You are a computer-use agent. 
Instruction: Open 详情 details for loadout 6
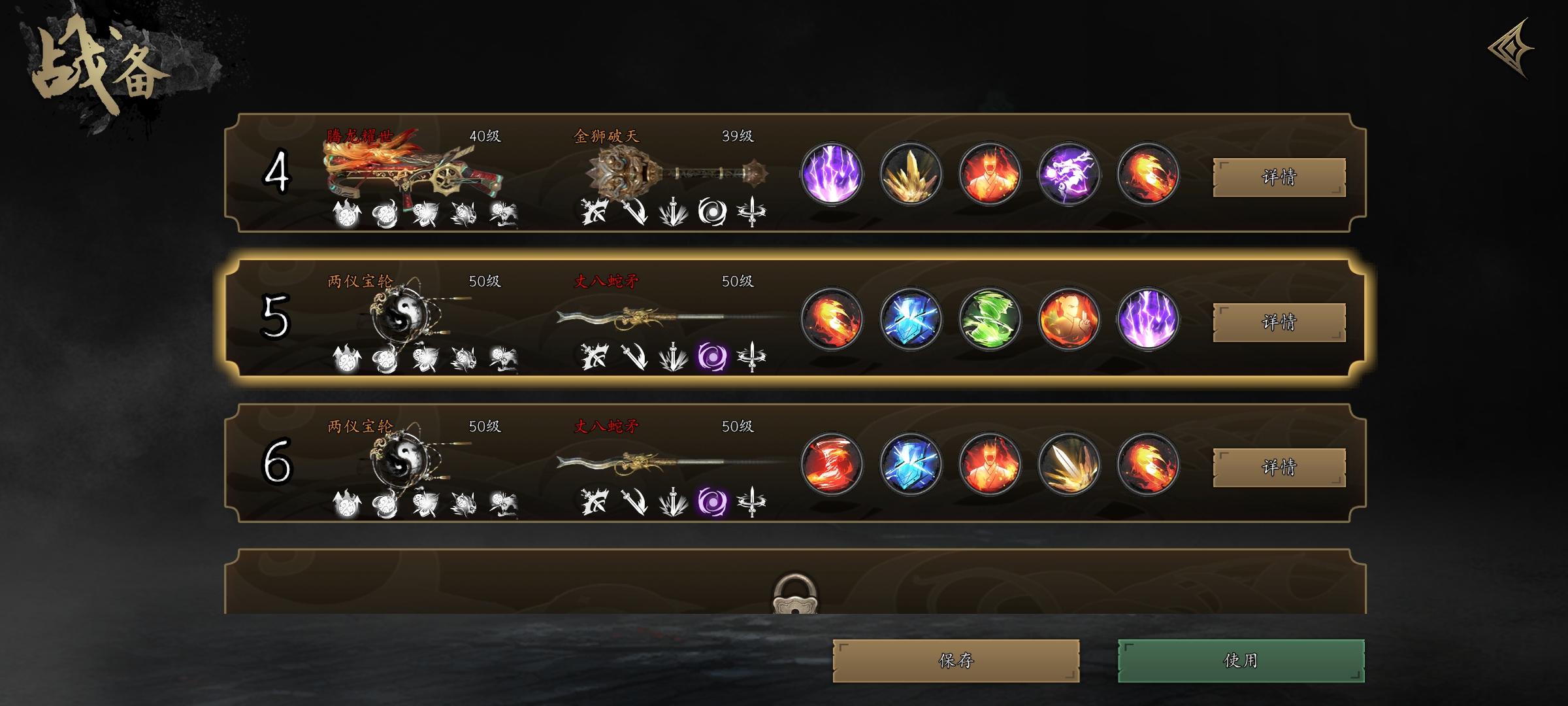1279,467
